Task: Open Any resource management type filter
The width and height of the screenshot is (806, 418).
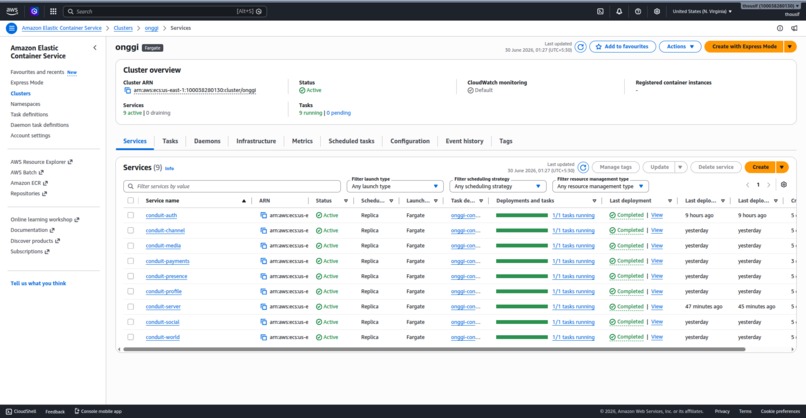Action: tap(600, 186)
